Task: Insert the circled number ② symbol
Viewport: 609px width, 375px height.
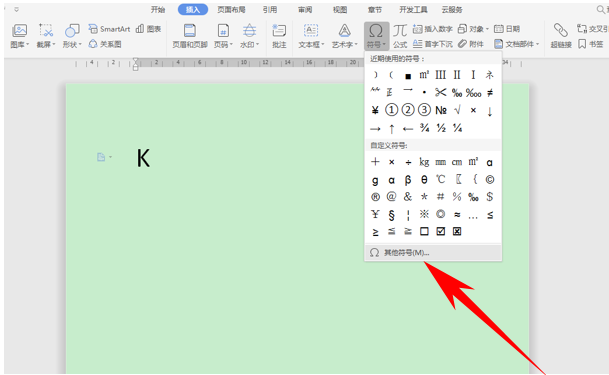Action: [x=408, y=110]
